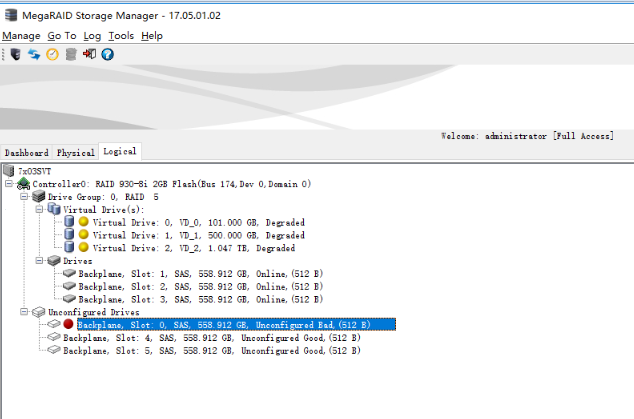Click the grayed-out database toolbar icon

pos(70,54)
